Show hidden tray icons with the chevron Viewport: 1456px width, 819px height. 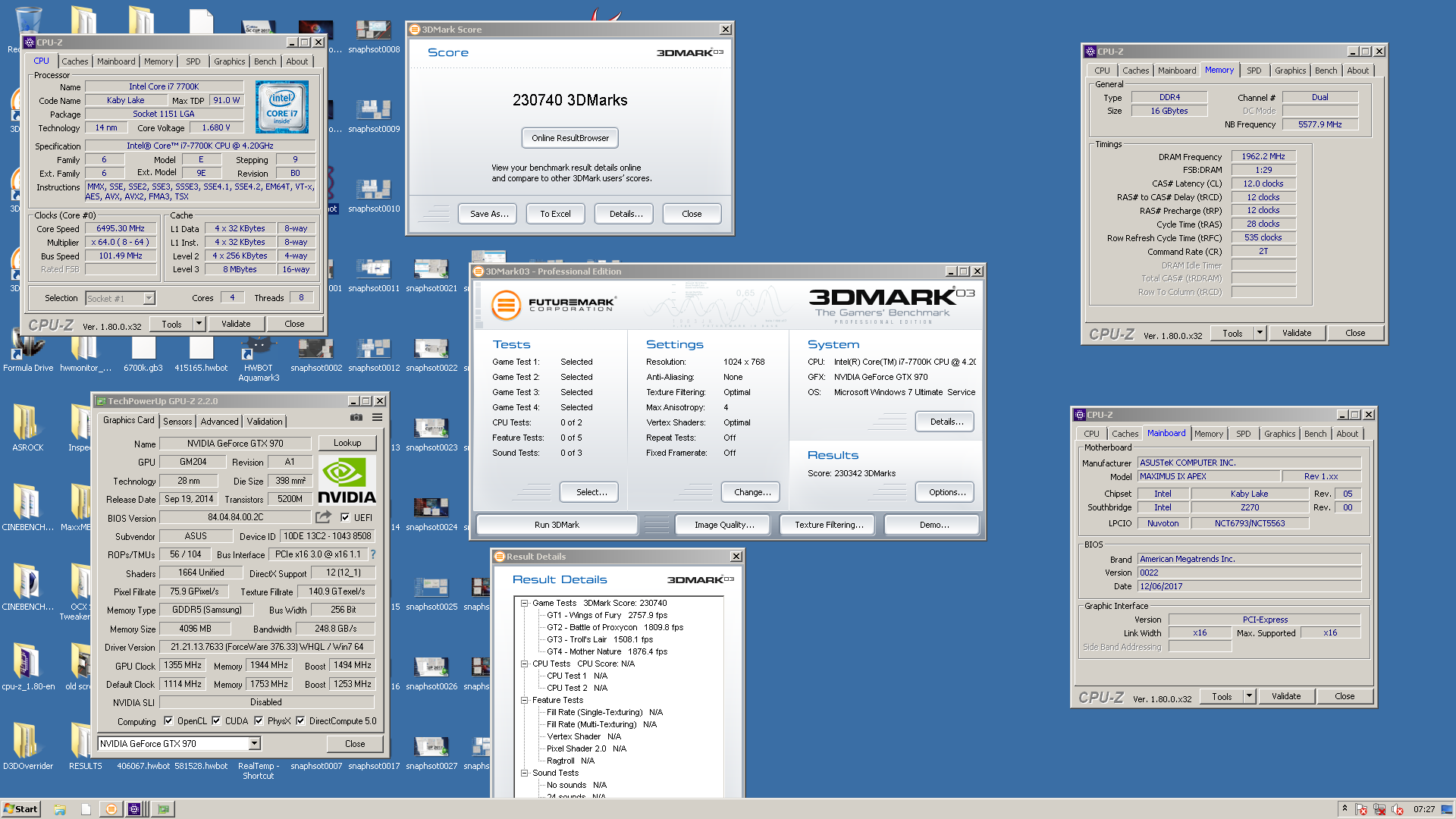1345,808
